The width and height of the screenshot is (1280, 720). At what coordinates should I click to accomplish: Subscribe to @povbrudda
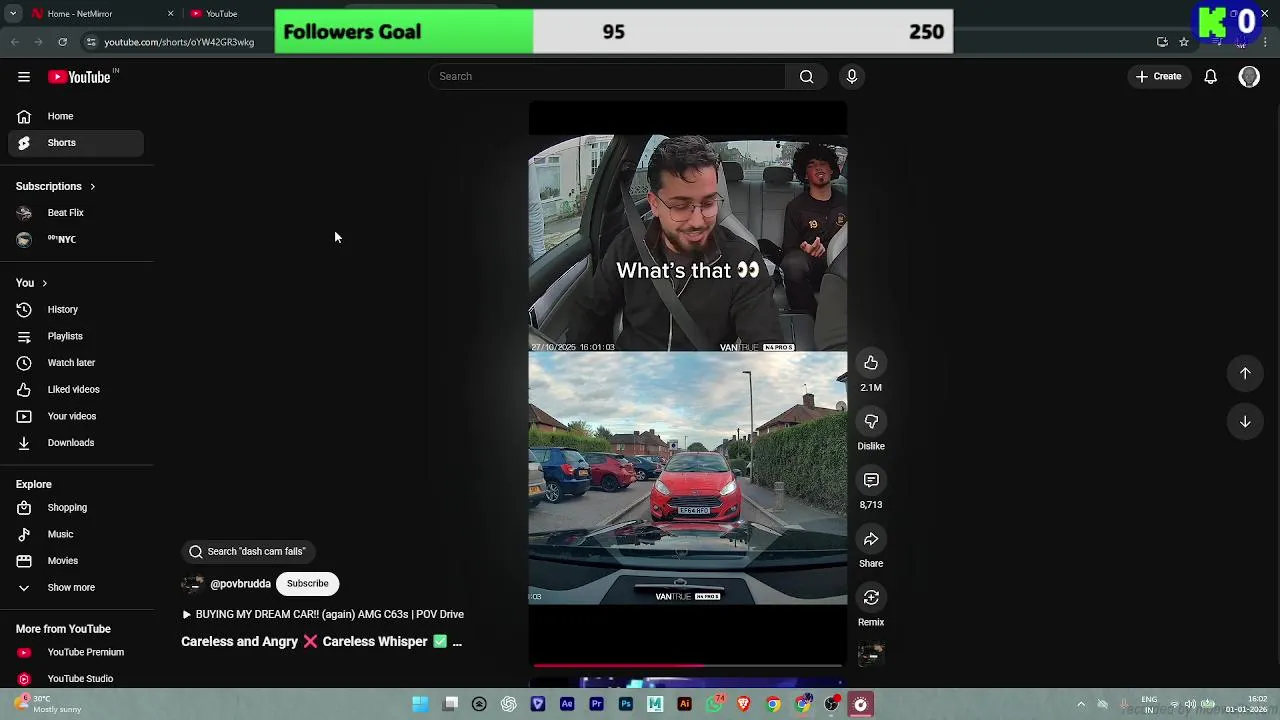pyautogui.click(x=307, y=584)
